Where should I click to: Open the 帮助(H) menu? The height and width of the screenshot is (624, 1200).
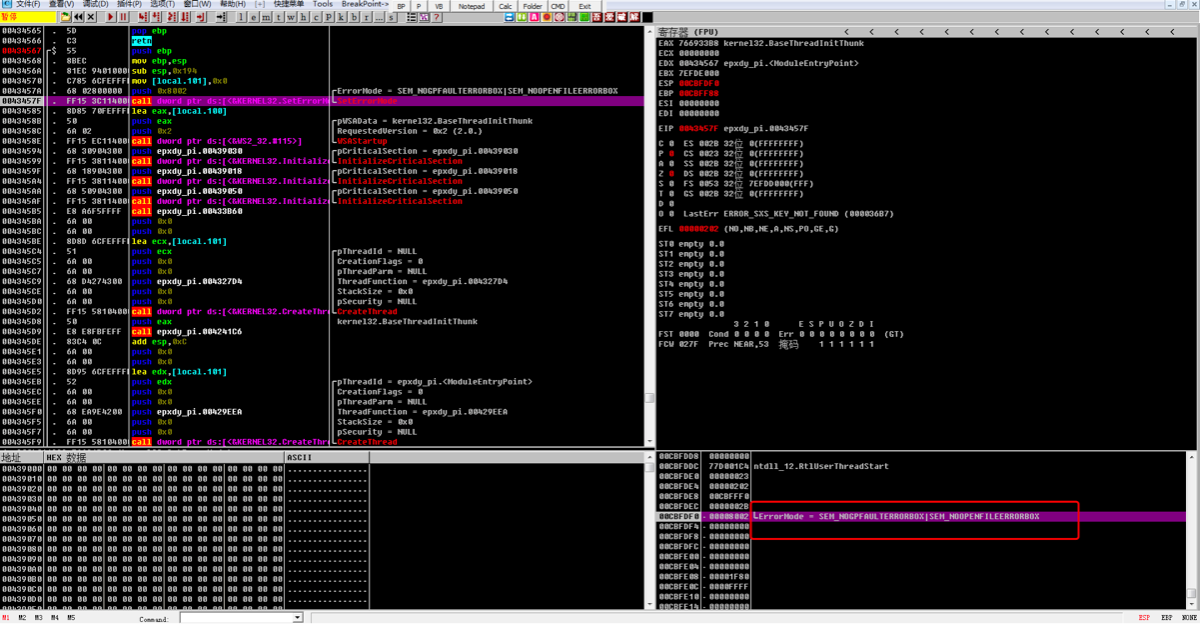[x=232, y=4]
